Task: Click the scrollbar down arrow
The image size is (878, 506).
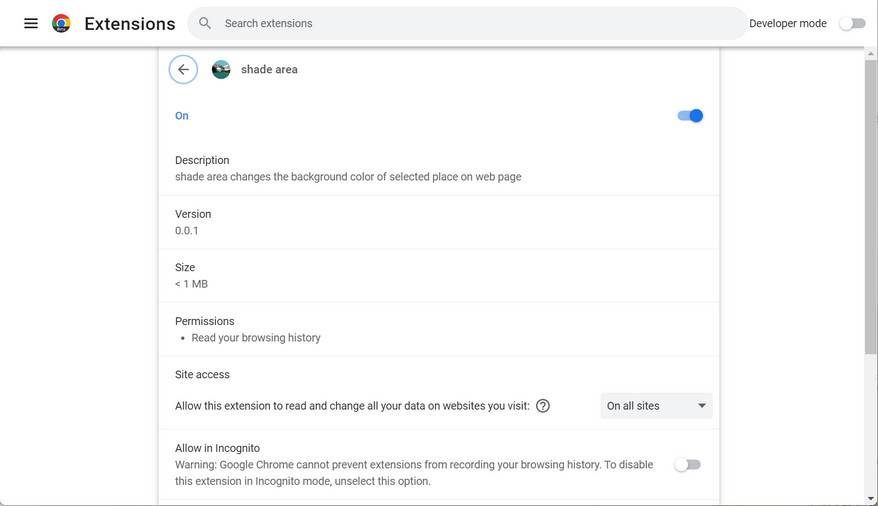Action: click(x=871, y=498)
